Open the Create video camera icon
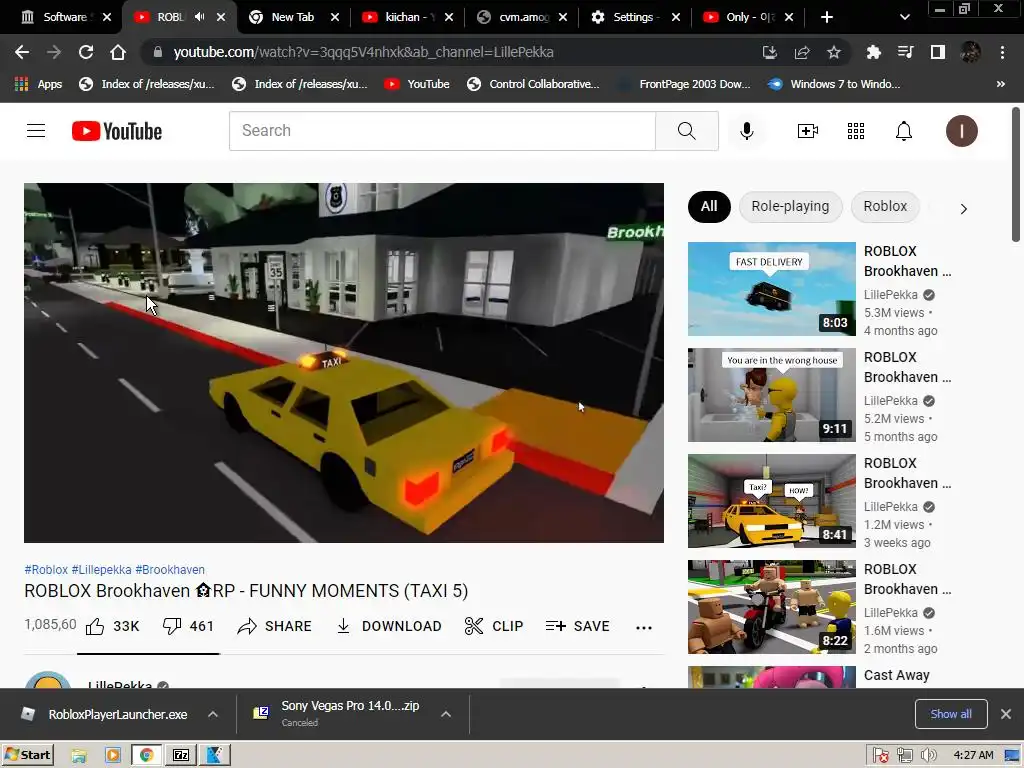Viewport: 1024px width, 768px height. point(808,131)
